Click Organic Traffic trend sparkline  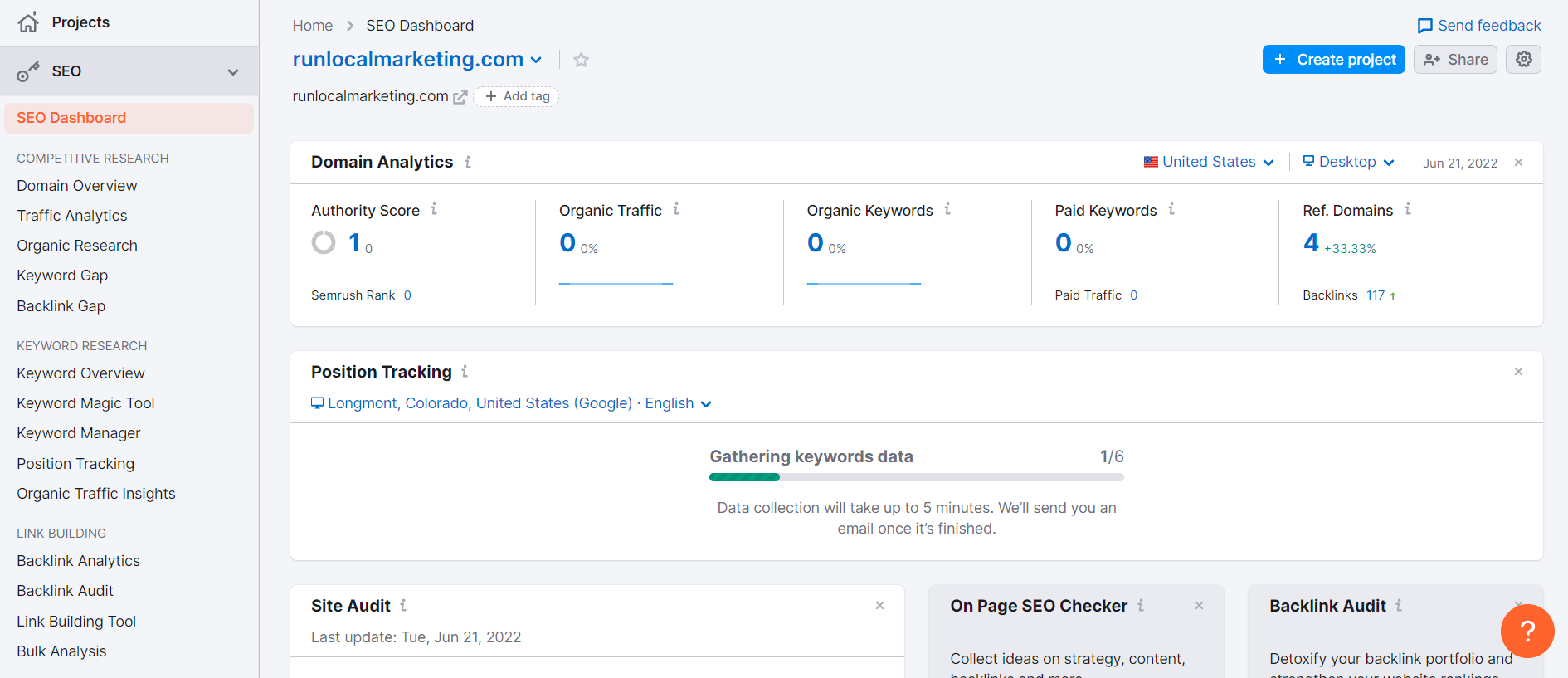(x=616, y=283)
